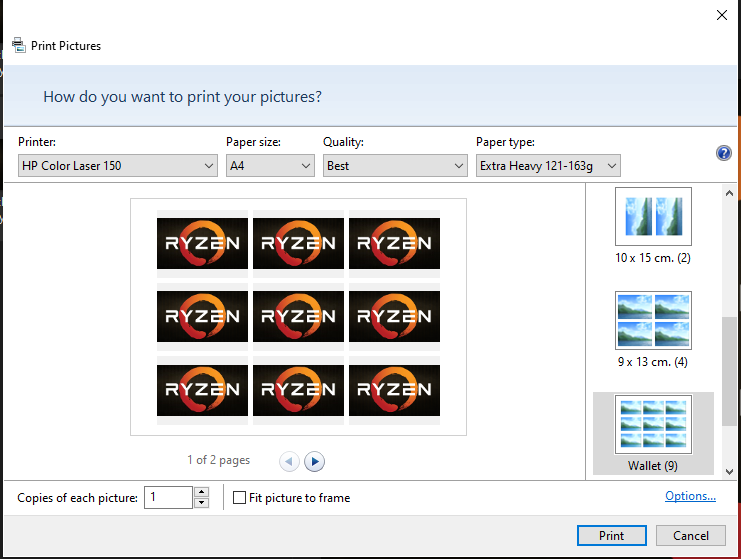Open the Options... link
Screen dimensions: 741x559
coord(690,497)
